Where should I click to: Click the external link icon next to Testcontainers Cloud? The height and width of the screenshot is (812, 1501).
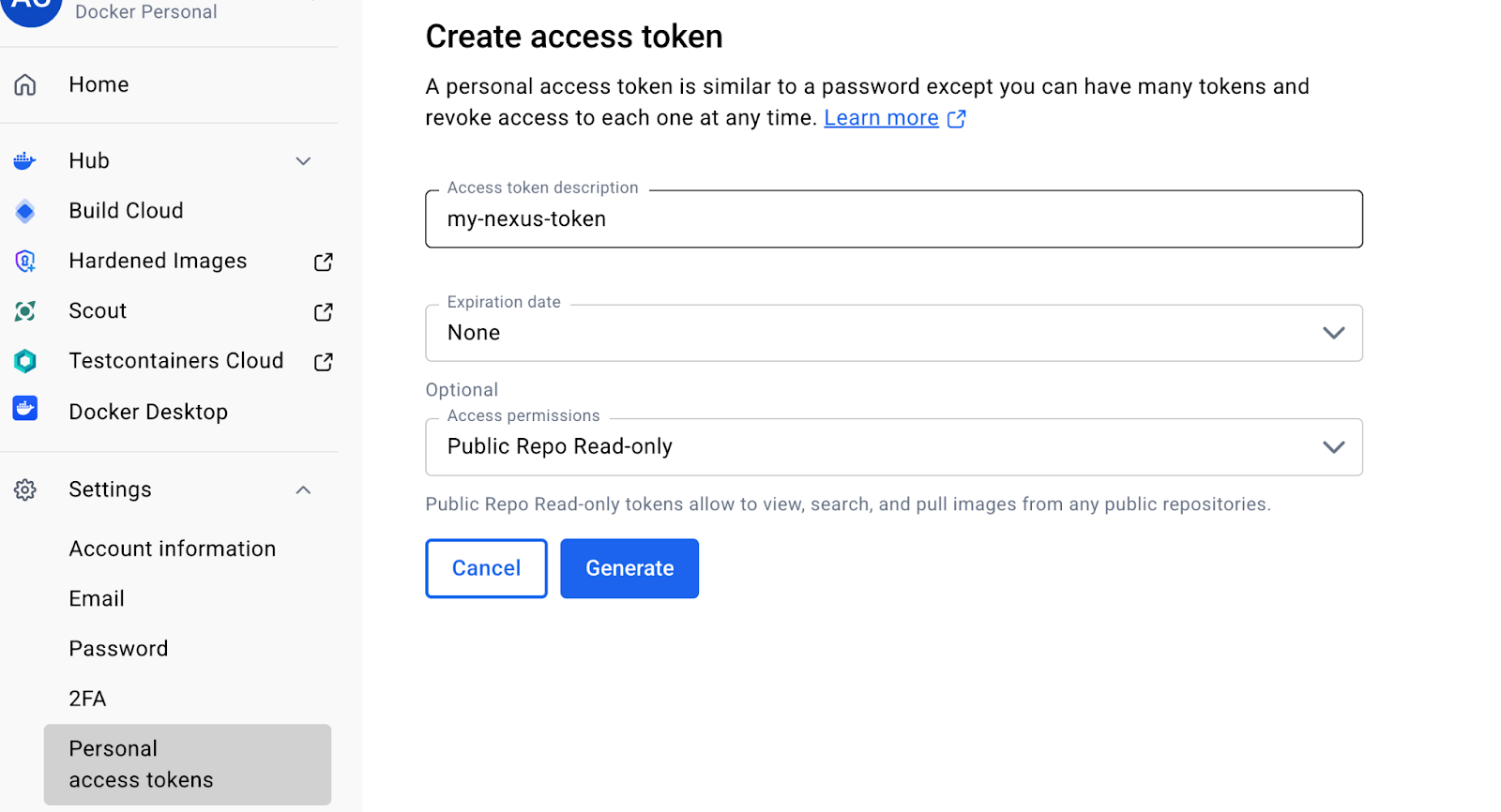[322, 361]
